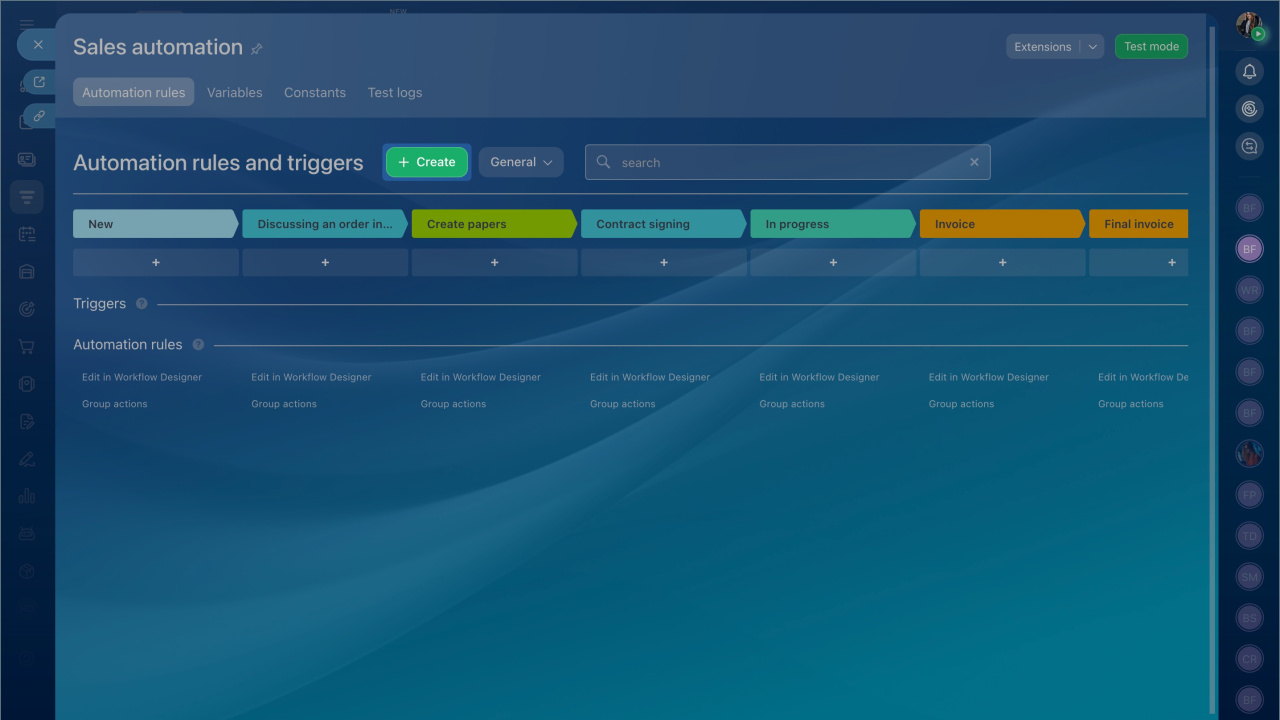Expand the Extensions dropdown arrow
Viewport: 1280px width, 720px height.
(x=1093, y=47)
